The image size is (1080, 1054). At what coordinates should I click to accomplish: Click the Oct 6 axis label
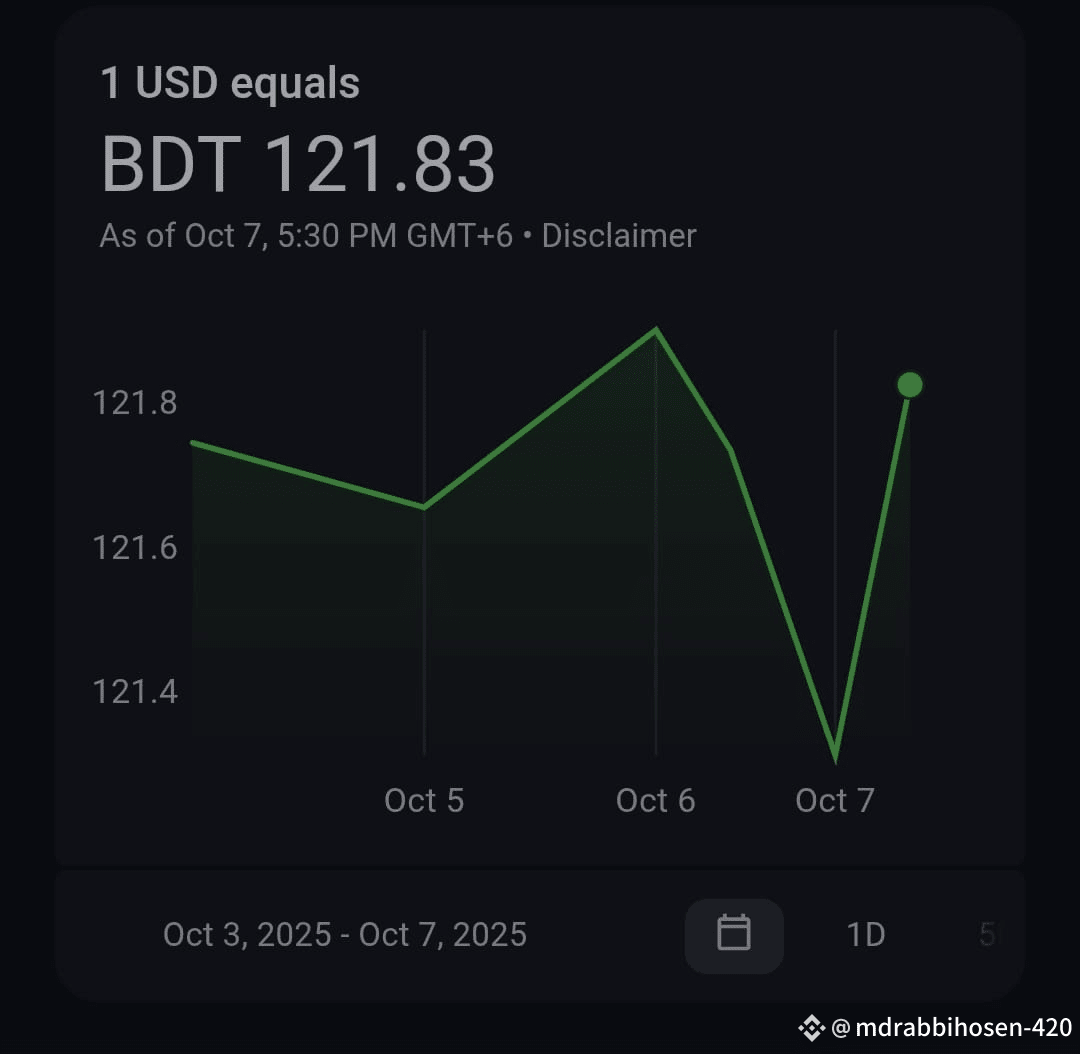point(655,800)
